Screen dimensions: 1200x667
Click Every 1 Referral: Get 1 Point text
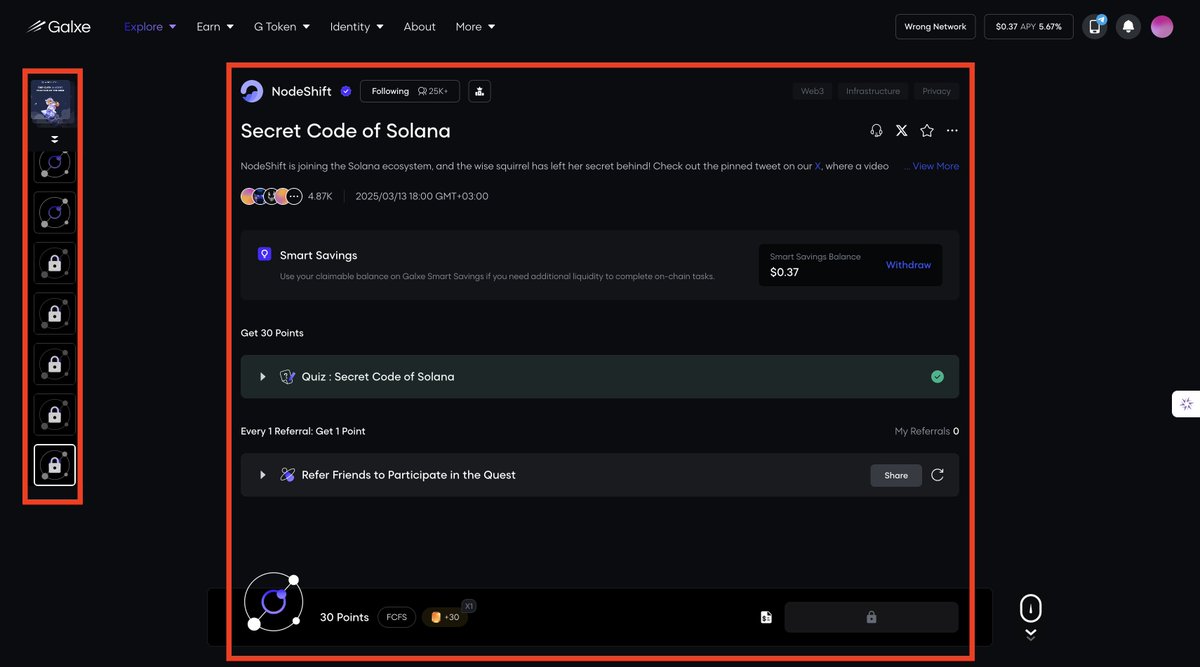tap(303, 431)
